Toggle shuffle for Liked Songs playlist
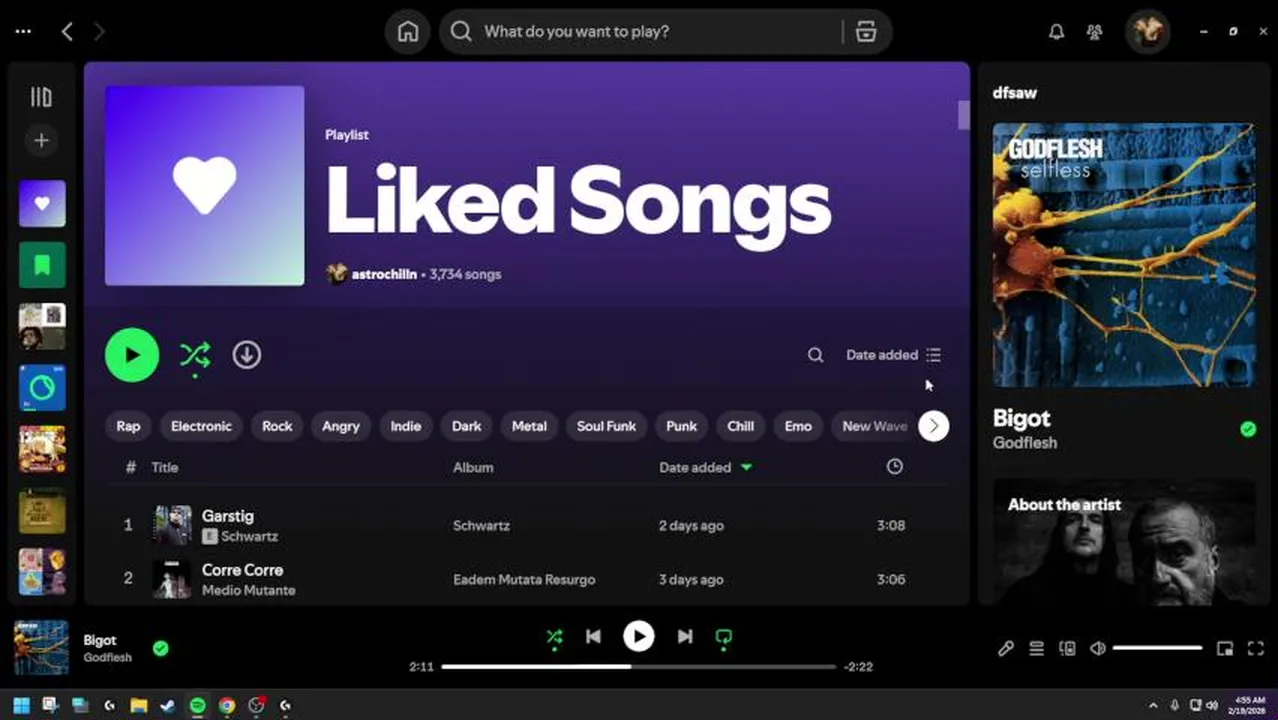This screenshot has height=720, width=1278. point(195,355)
